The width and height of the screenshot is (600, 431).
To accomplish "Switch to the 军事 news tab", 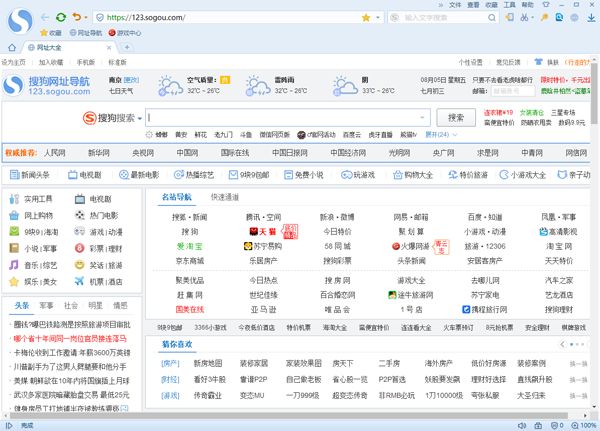I will [x=46, y=305].
